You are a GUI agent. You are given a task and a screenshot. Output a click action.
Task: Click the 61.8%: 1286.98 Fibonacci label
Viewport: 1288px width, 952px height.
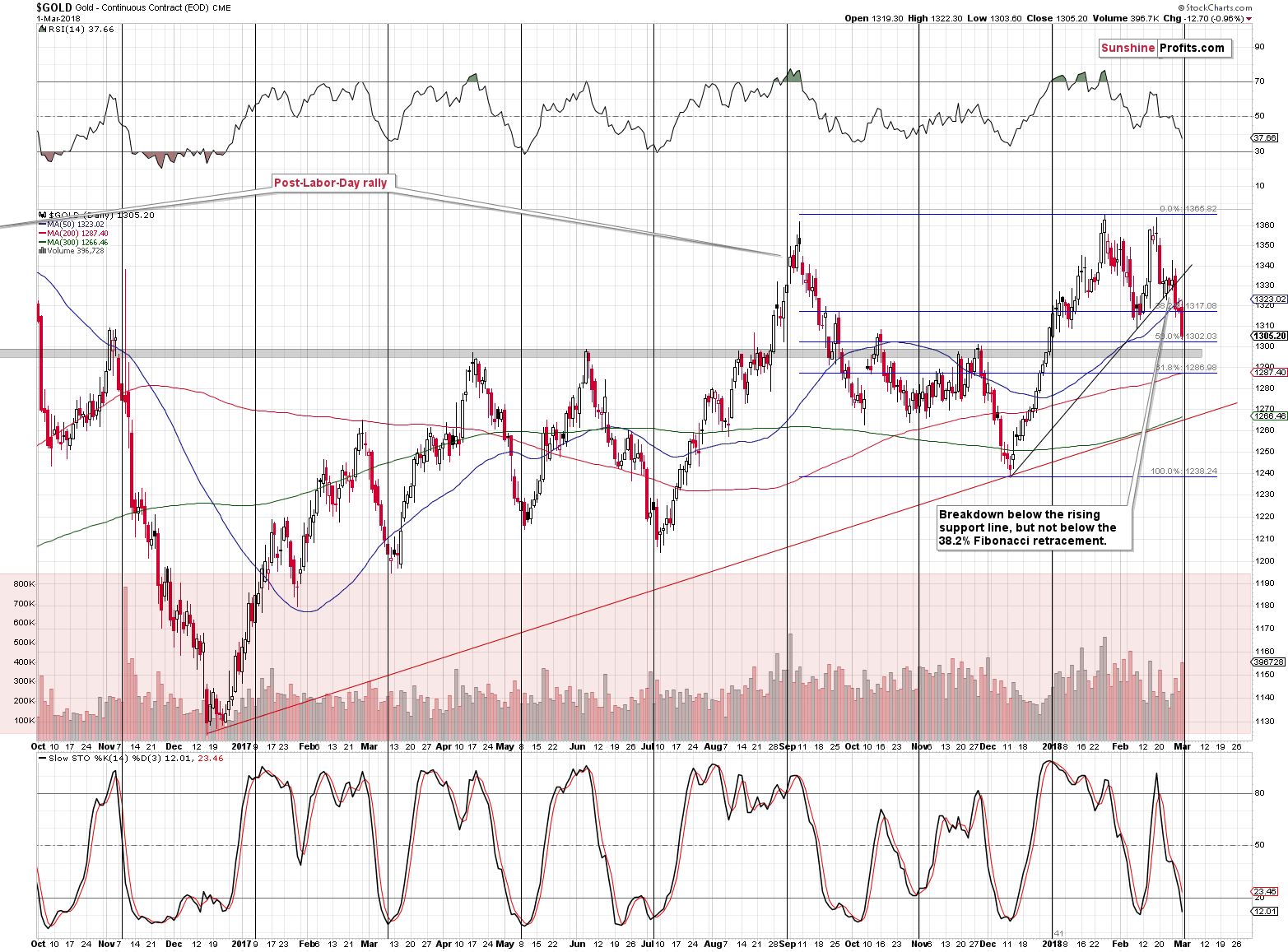[1186, 368]
